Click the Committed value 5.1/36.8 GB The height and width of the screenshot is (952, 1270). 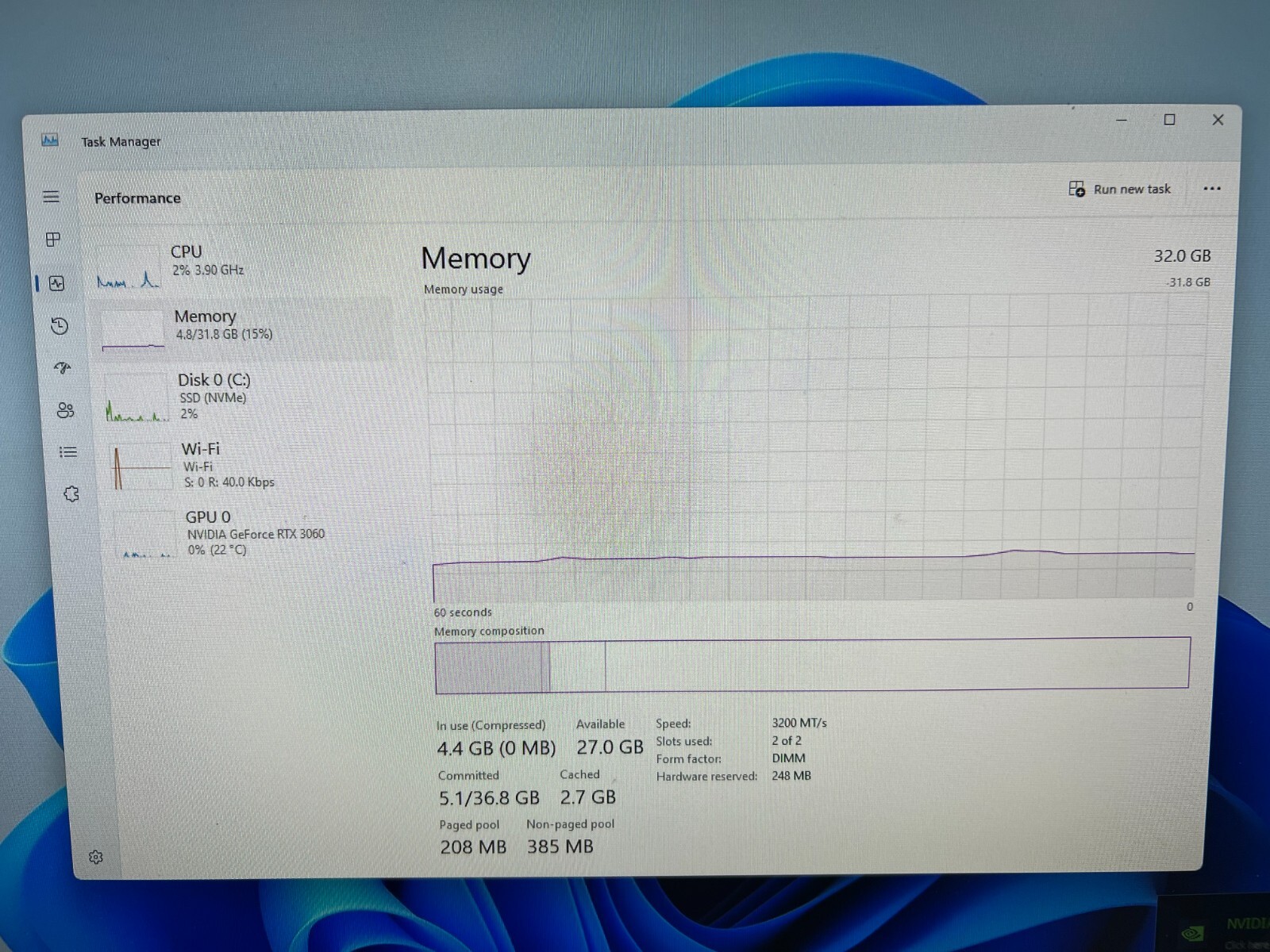(489, 797)
